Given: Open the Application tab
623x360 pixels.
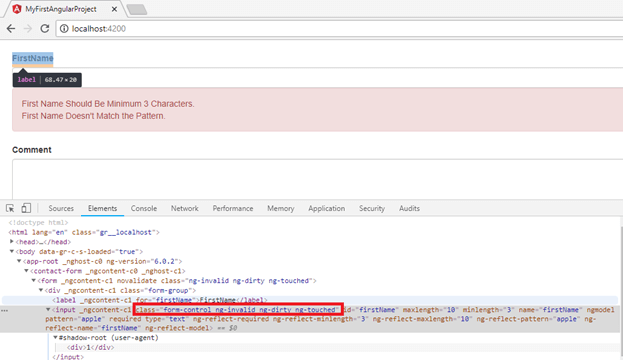Looking at the screenshot, I should pos(327,208).
